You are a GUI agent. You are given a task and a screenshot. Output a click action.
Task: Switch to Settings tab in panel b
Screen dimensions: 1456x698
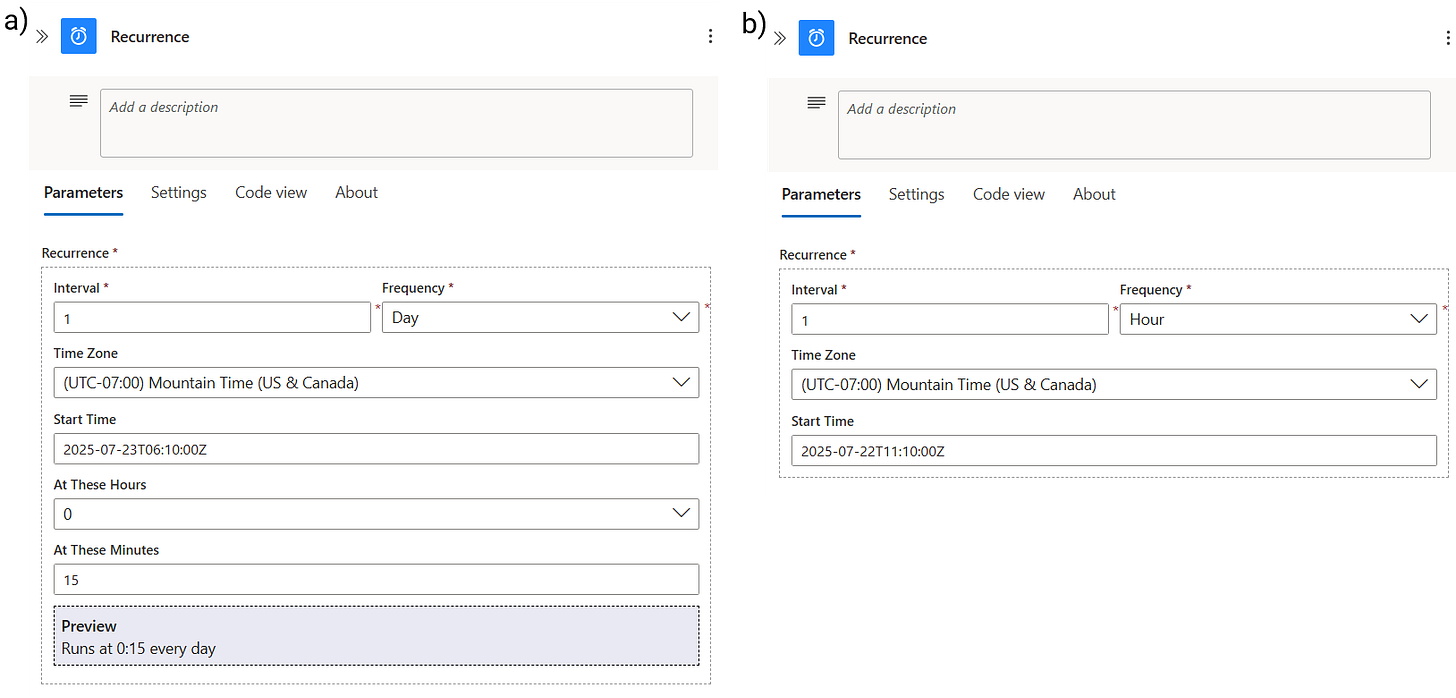click(917, 194)
